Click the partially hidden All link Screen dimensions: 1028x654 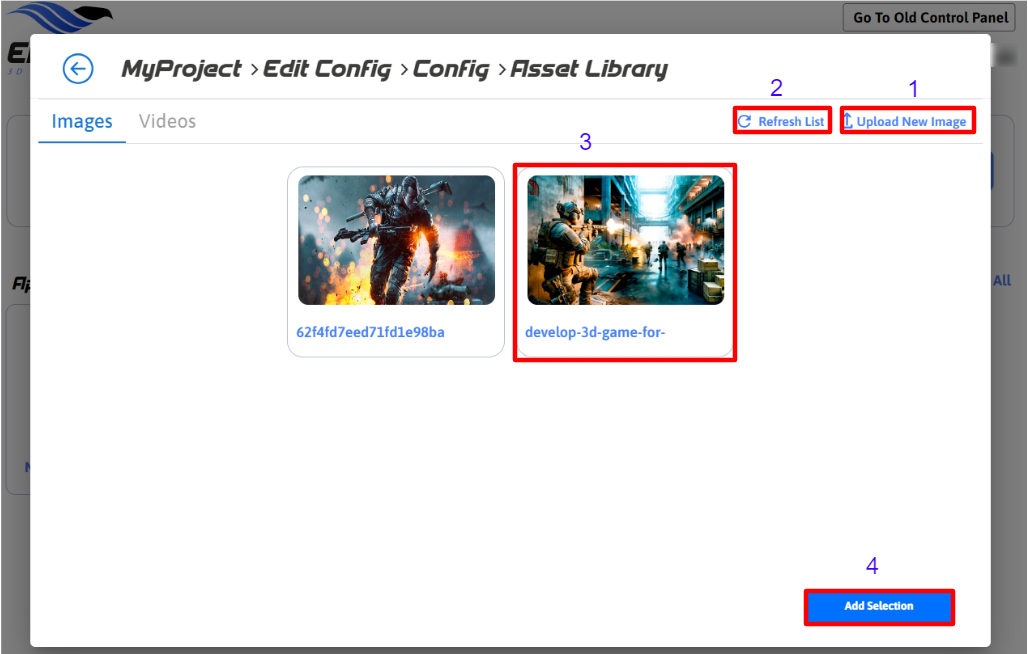pos(1002,281)
